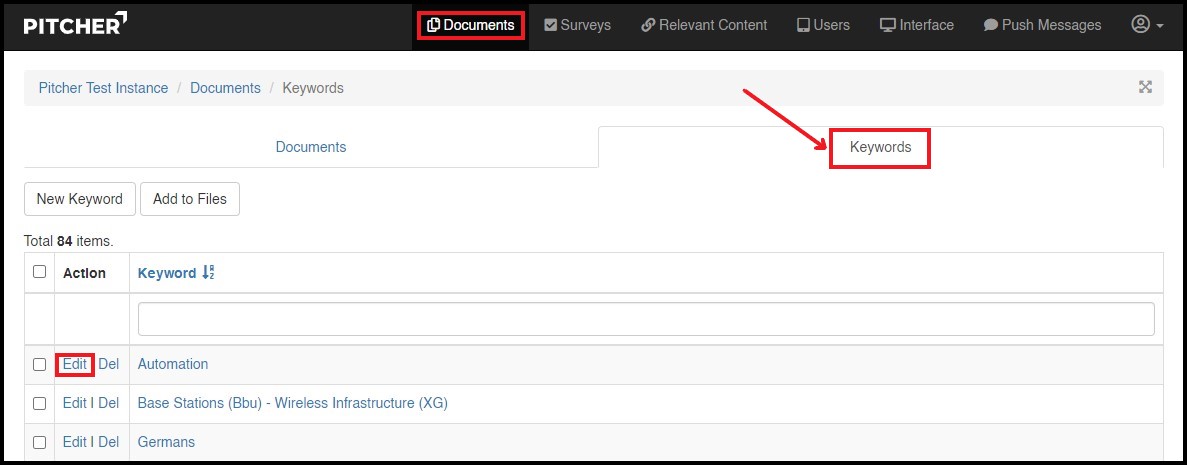This screenshot has height=465, width=1187.
Task: Open the Users section
Action: tap(823, 25)
